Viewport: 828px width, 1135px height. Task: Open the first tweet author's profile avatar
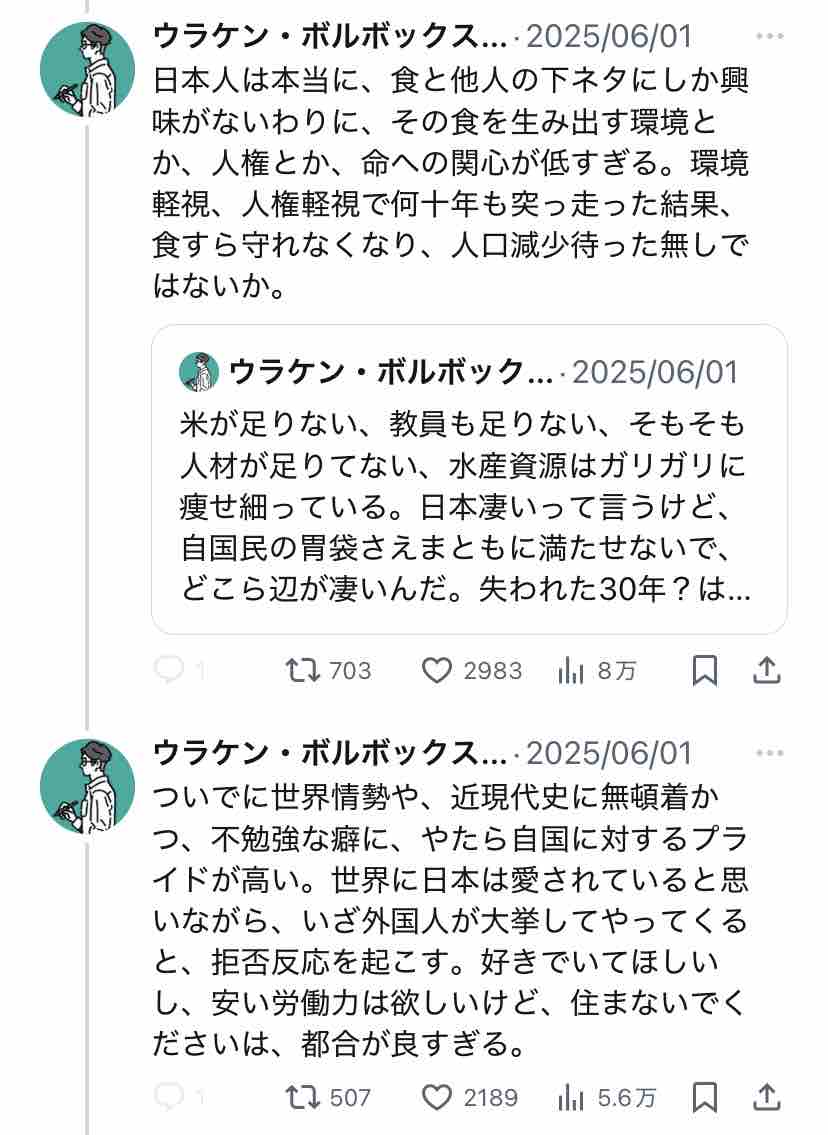(87, 68)
